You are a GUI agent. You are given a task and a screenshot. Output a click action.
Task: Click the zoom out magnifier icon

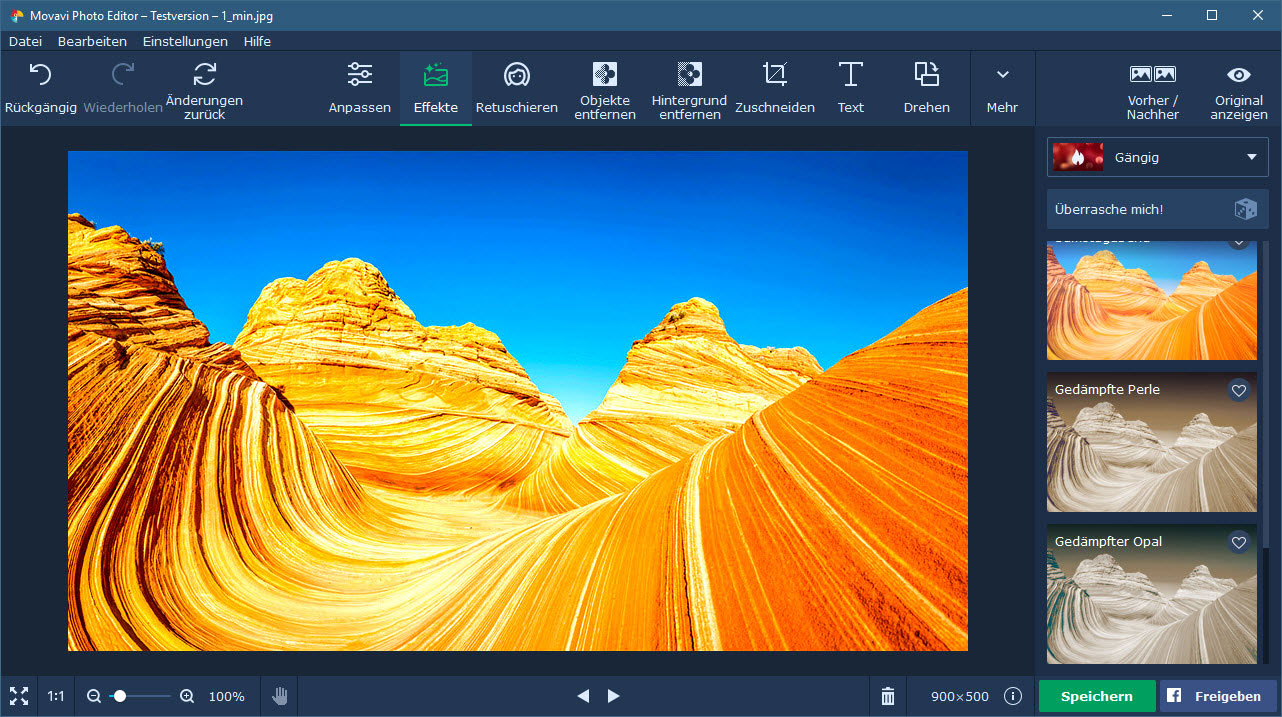pyautogui.click(x=94, y=696)
